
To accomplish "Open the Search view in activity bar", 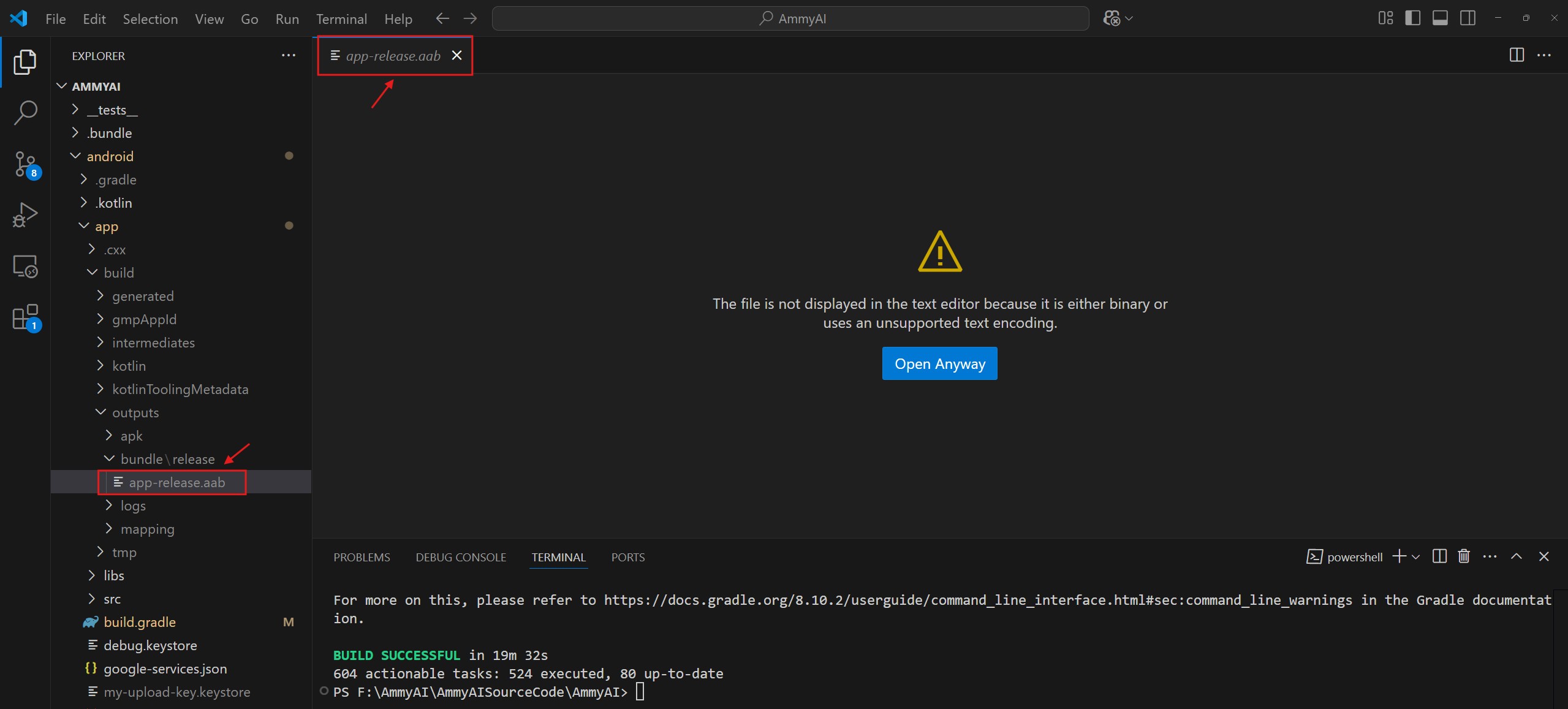I will tap(25, 113).
